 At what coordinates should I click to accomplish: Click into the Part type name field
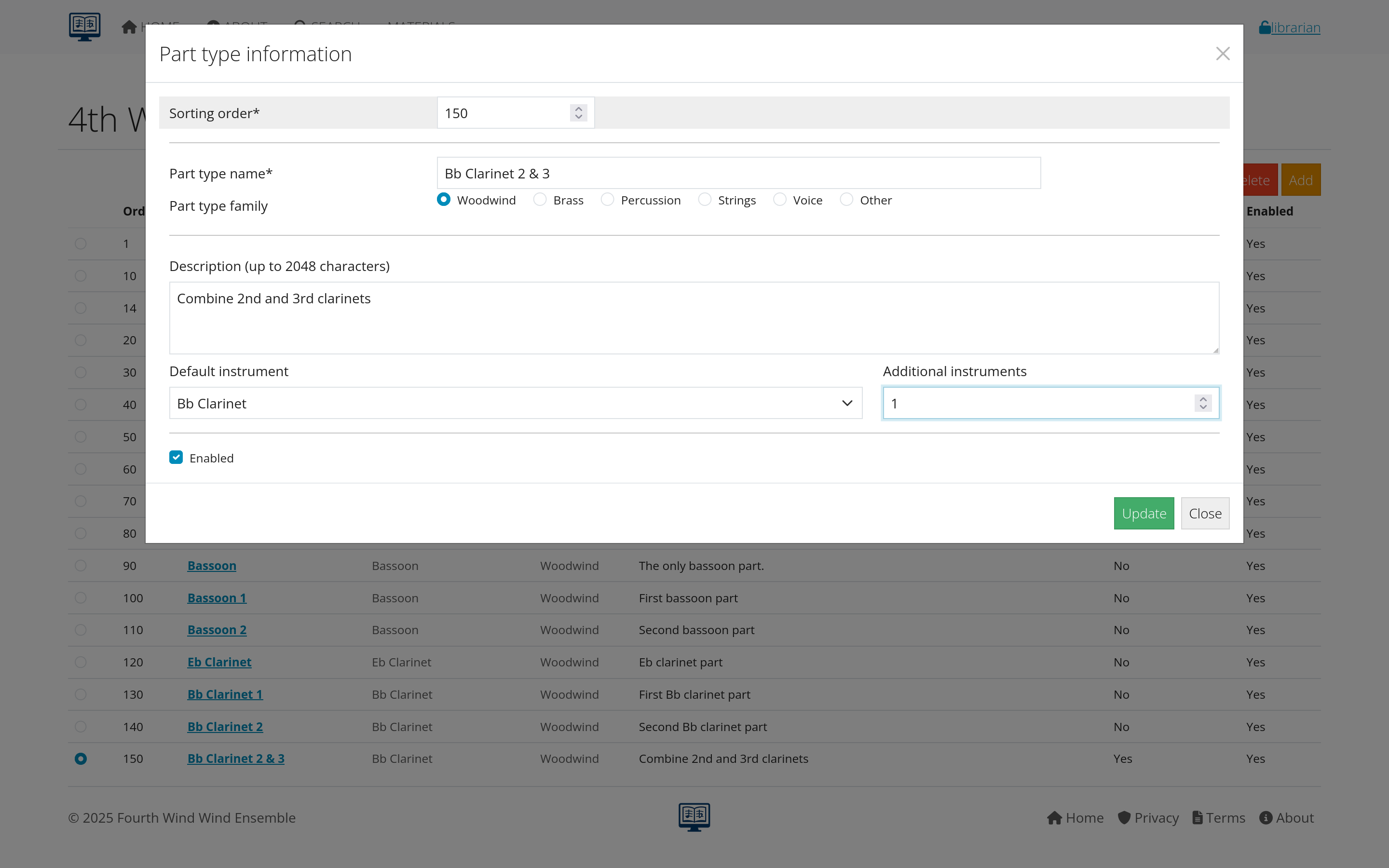click(738, 173)
